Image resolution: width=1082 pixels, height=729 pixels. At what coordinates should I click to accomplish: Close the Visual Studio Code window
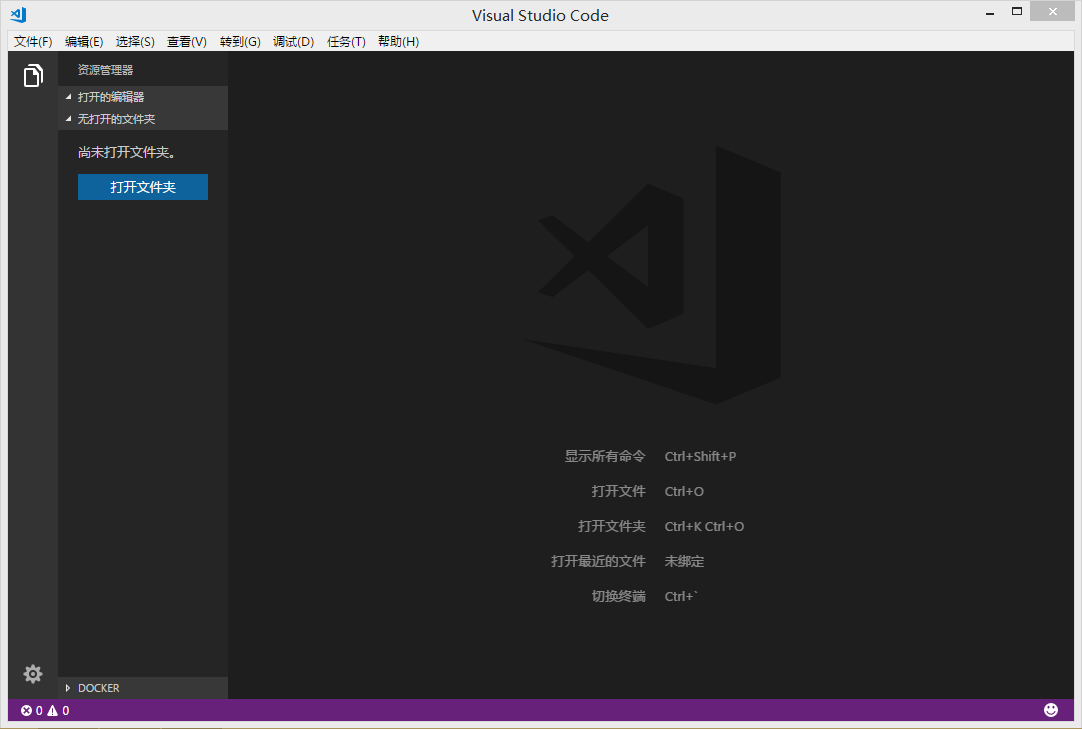pos(1052,11)
